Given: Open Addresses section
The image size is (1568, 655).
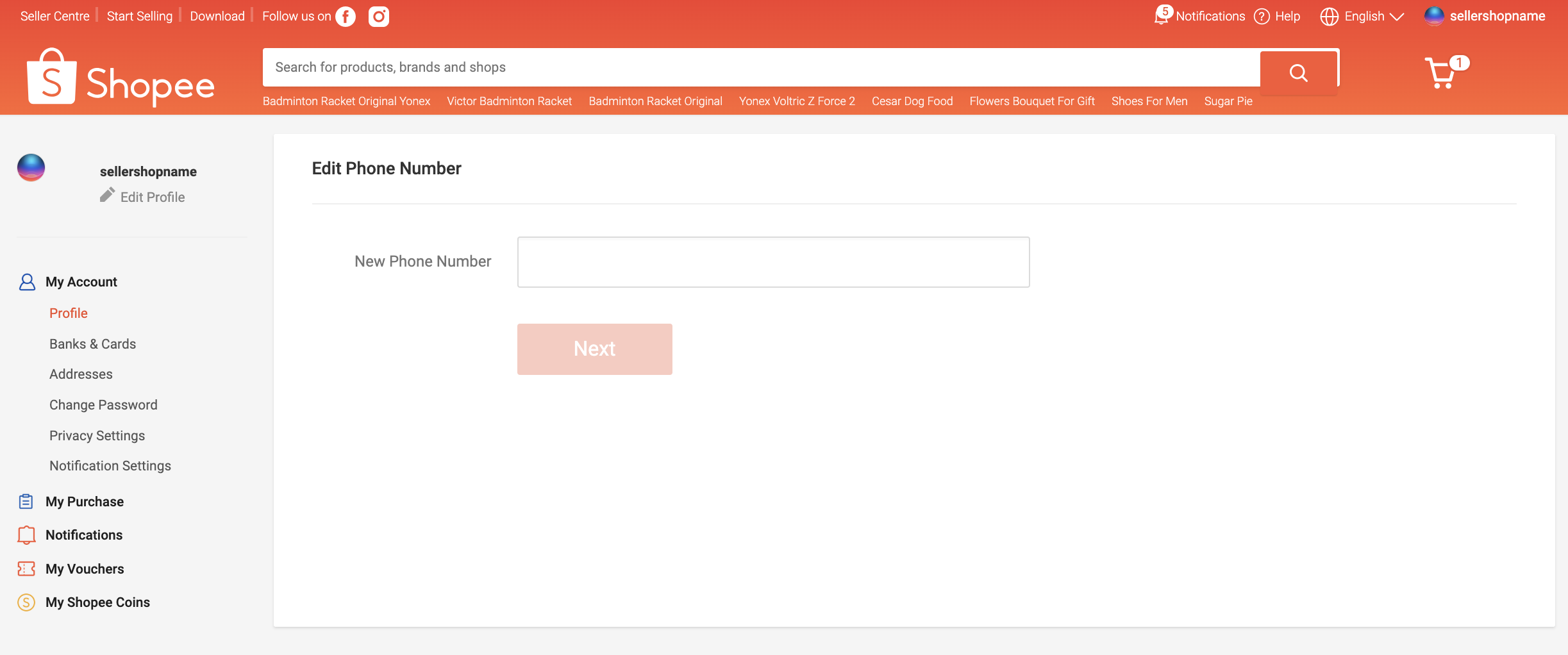Looking at the screenshot, I should [x=81, y=374].
